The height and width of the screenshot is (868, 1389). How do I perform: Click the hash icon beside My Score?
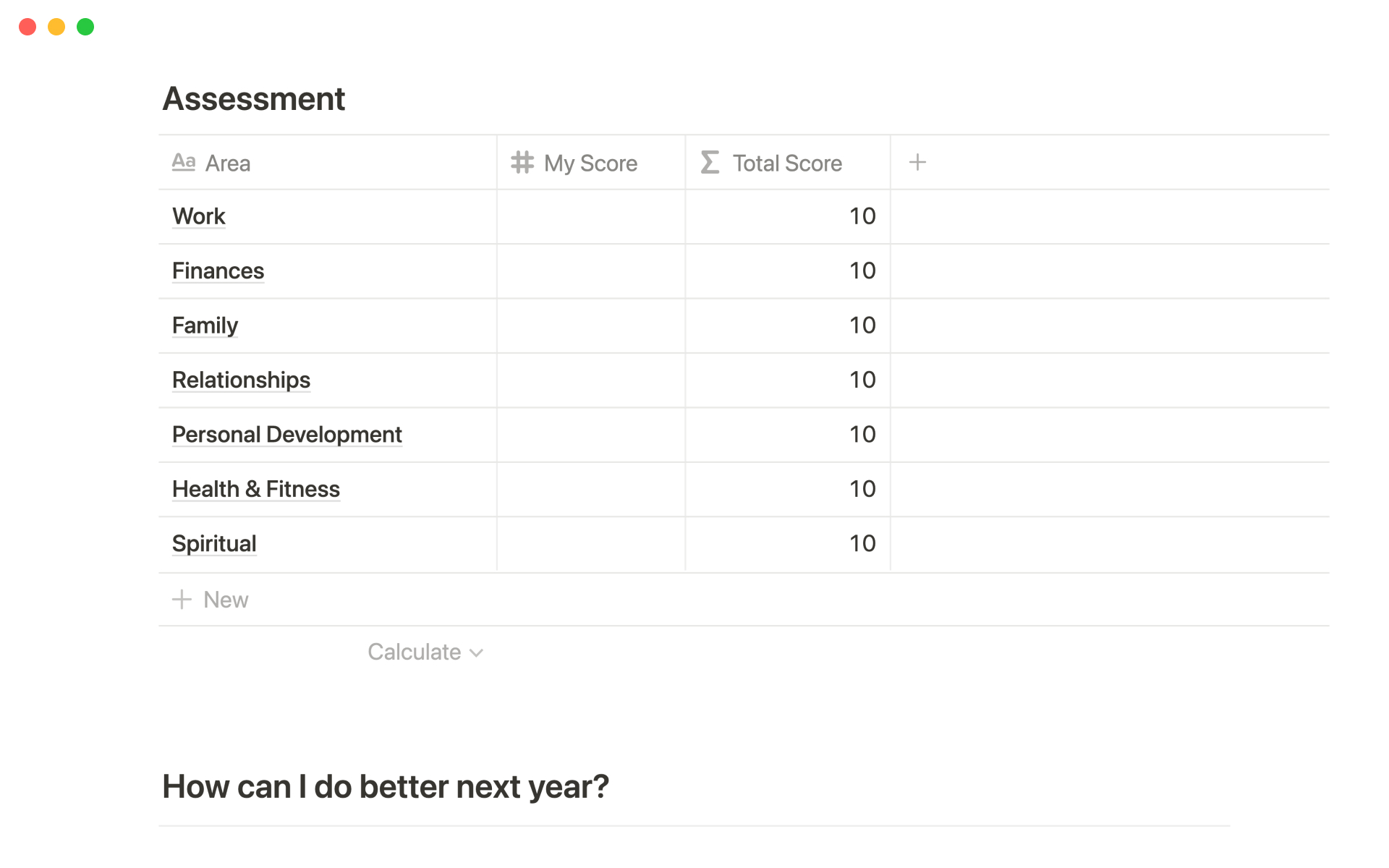coord(522,163)
